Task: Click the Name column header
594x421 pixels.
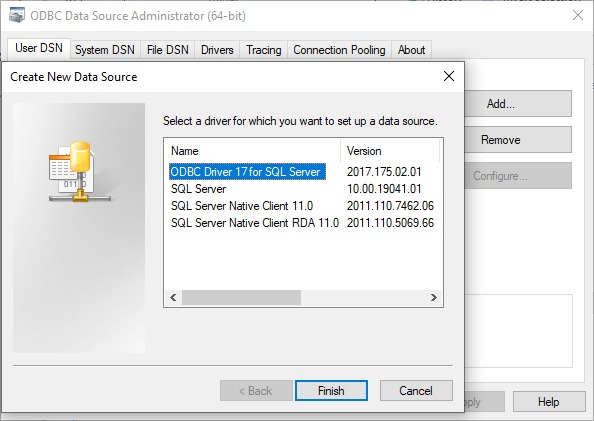Action: click(x=253, y=151)
